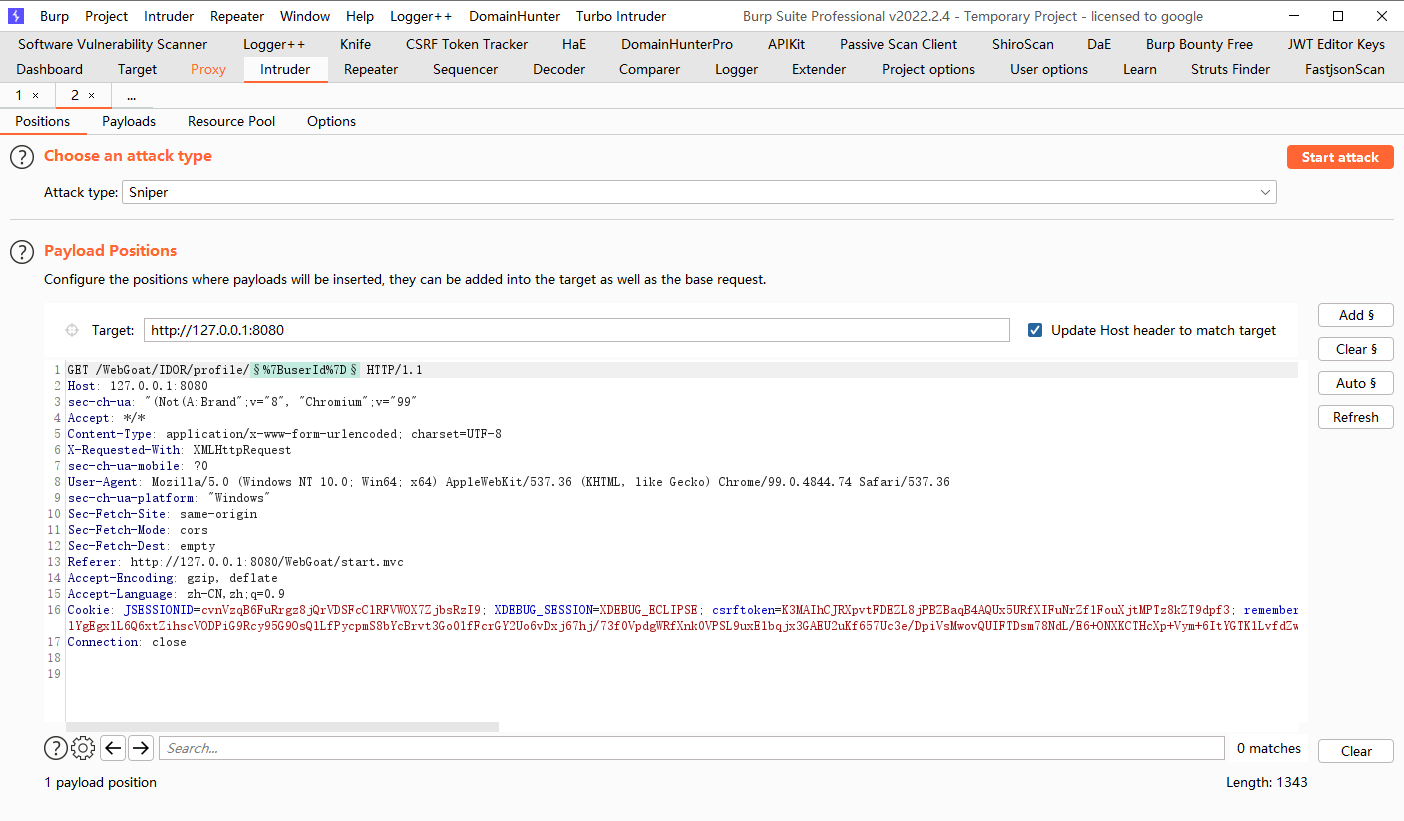Open the Intruder menu

pyautogui.click(x=169, y=16)
